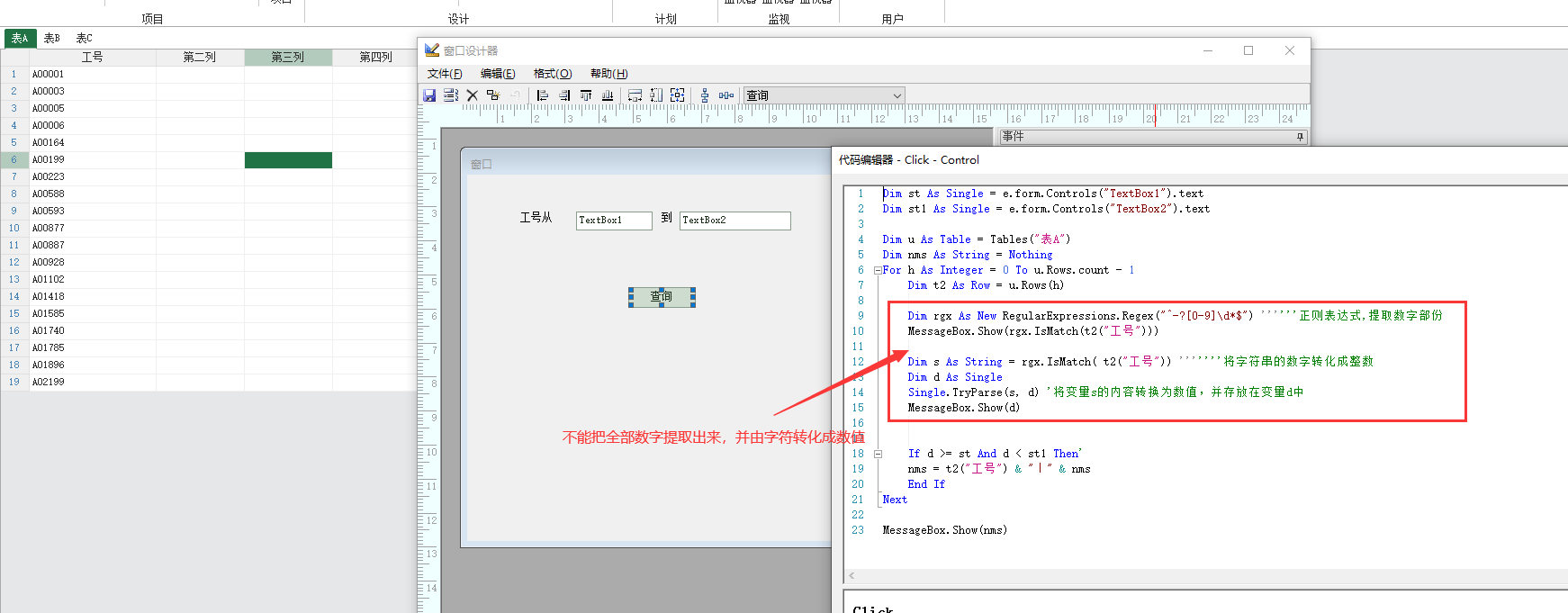This screenshot has width=1568, height=613.
Task: Select cell A00928 in the 工号 column
Action: [92, 263]
